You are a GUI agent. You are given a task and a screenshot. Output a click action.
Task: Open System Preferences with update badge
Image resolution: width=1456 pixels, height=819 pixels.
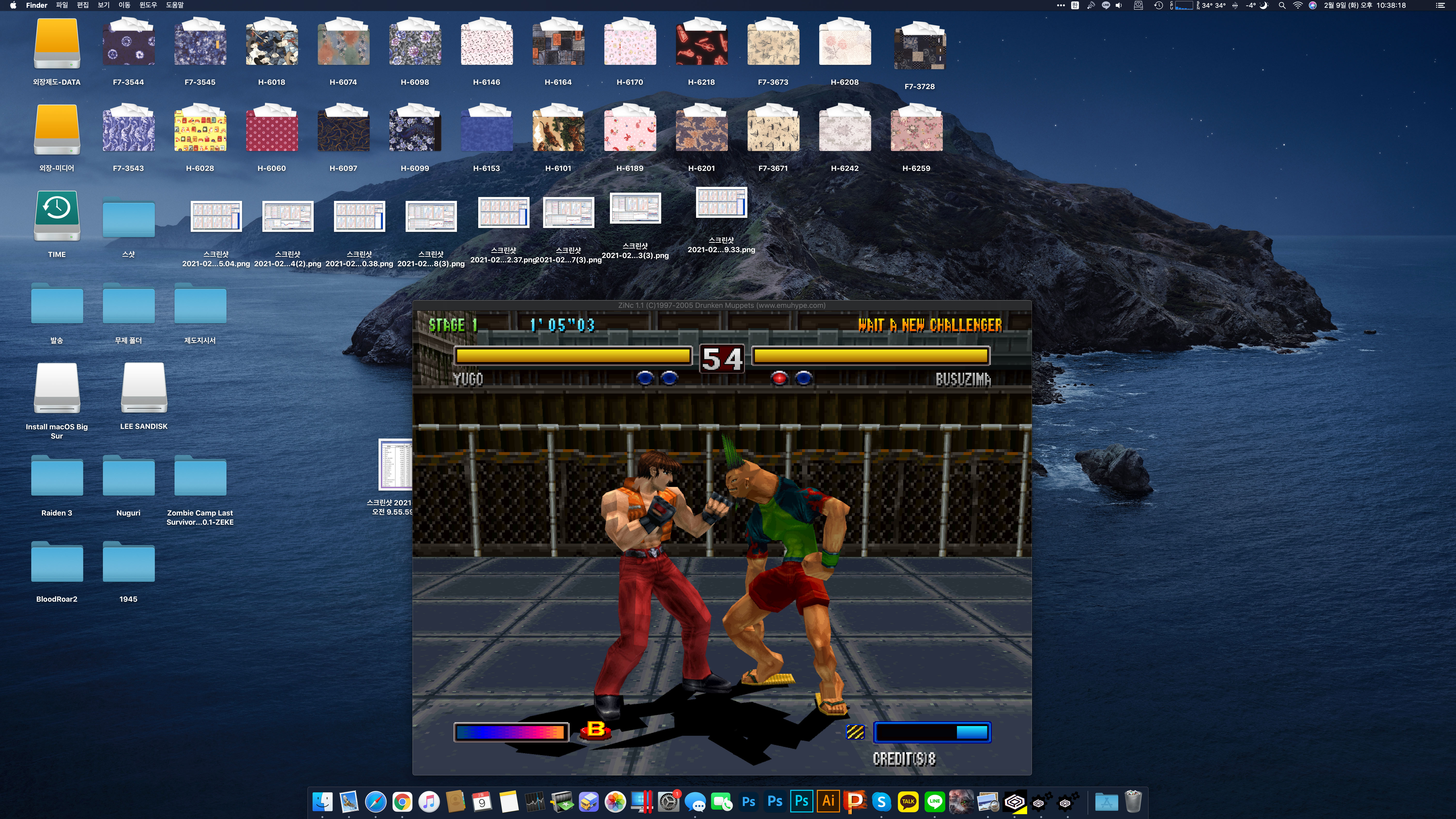pyautogui.click(x=669, y=802)
